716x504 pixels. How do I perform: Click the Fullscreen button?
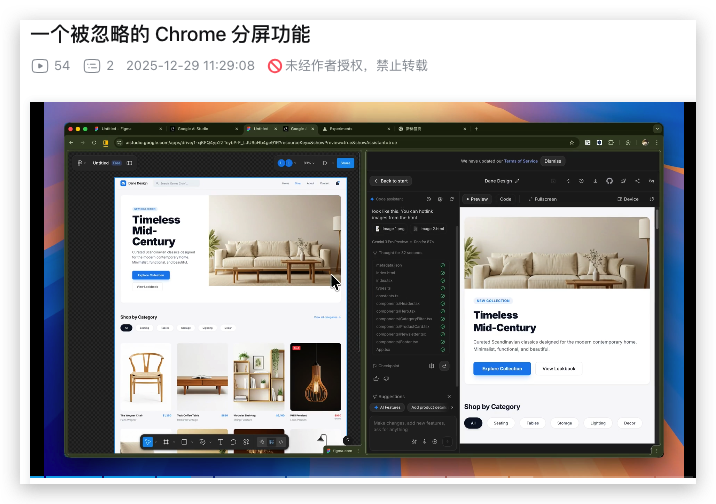542,199
